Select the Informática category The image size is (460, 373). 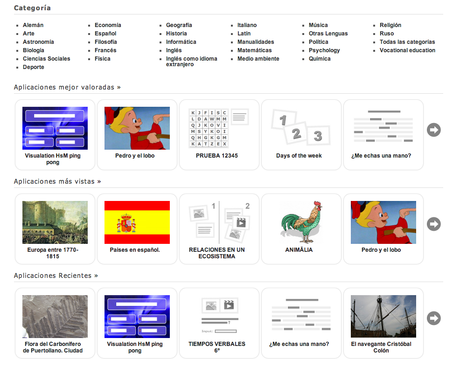(181, 42)
